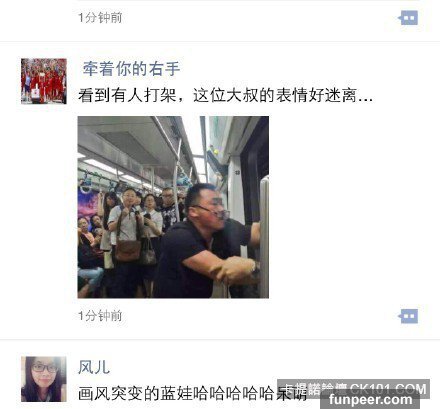Click the text 这位大叔的表情好迷离
This screenshot has width=440, height=409.
coord(275,95)
